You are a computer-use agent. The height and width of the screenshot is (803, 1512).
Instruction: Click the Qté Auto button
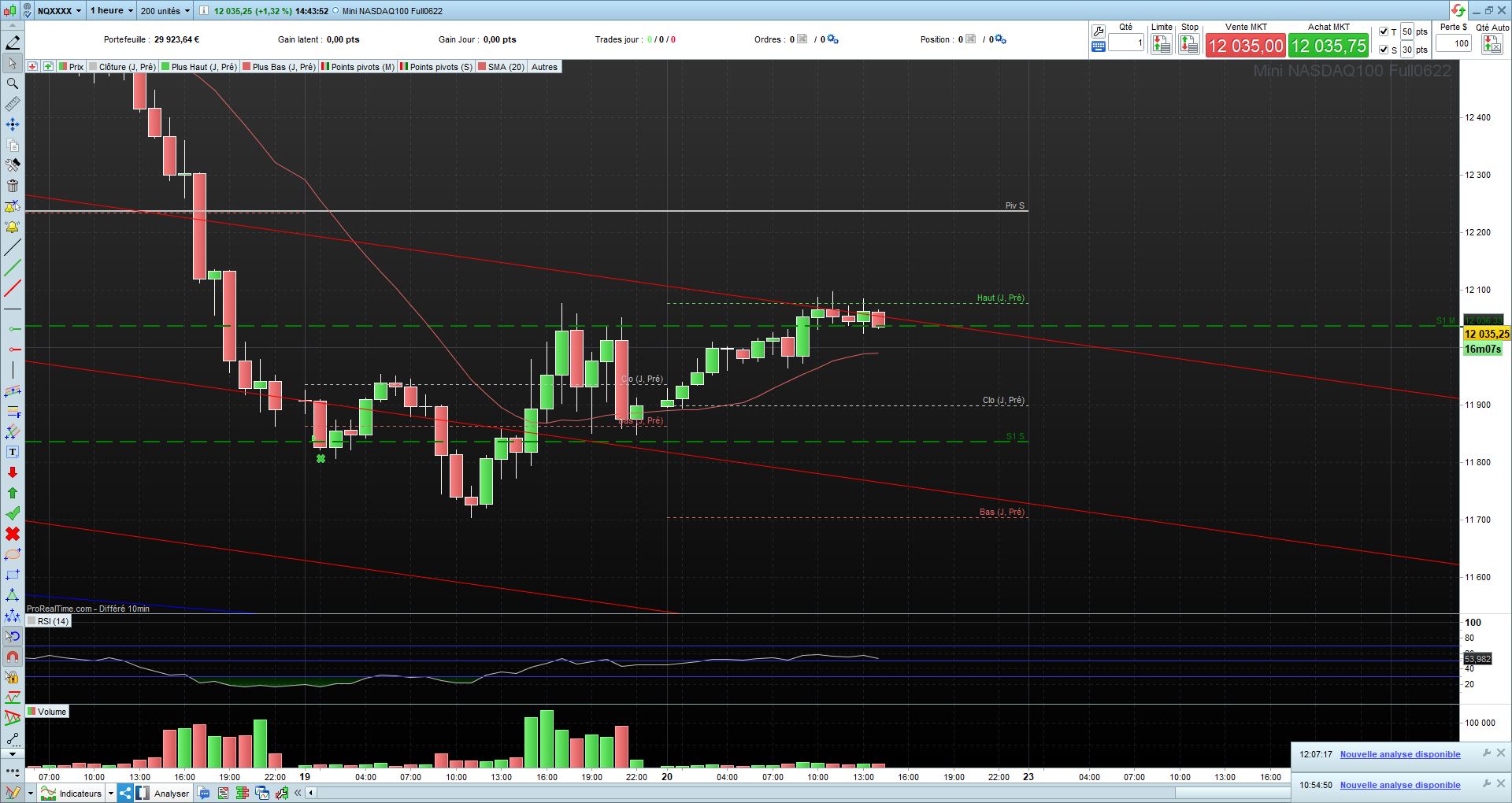tap(1492, 44)
